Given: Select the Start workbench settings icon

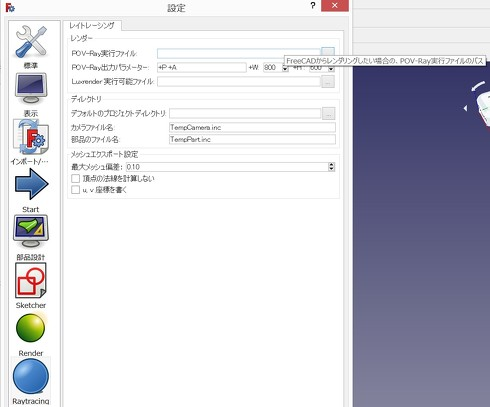Looking at the screenshot, I should tap(31, 190).
